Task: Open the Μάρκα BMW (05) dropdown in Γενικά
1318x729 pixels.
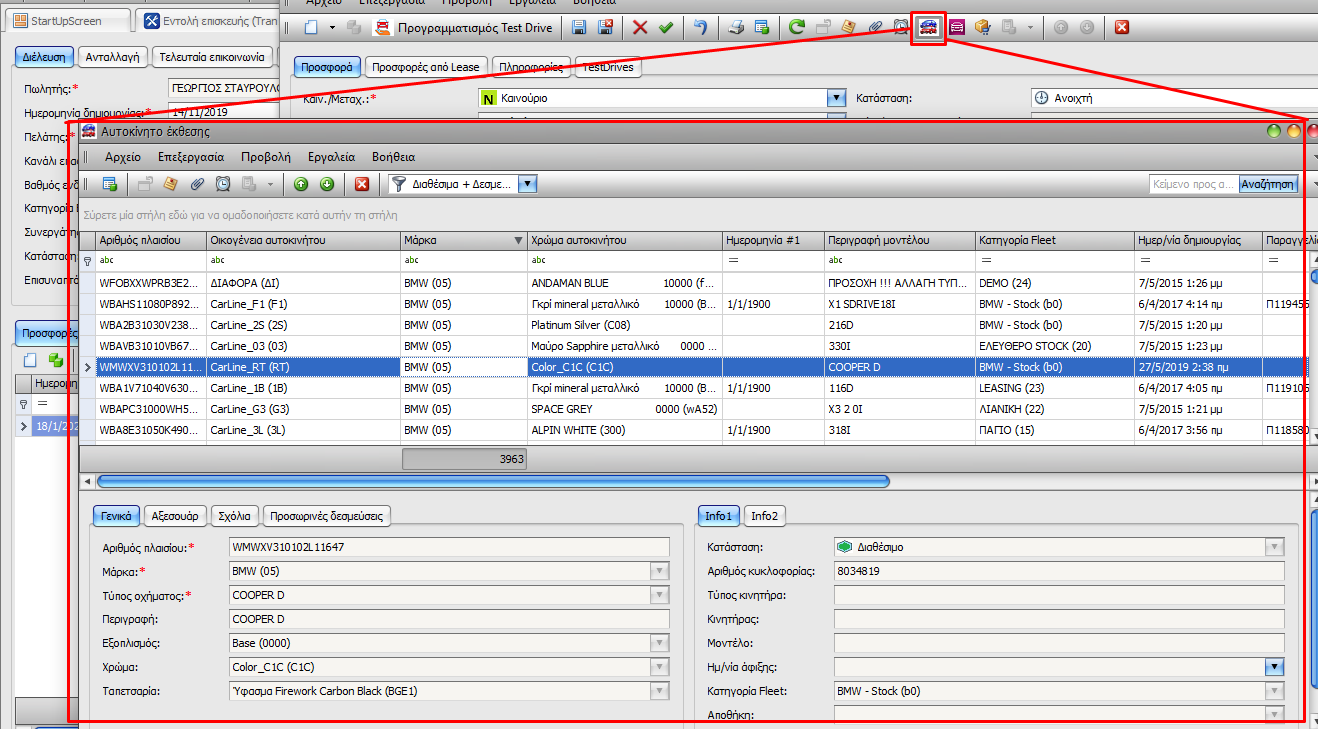Action: click(x=659, y=571)
